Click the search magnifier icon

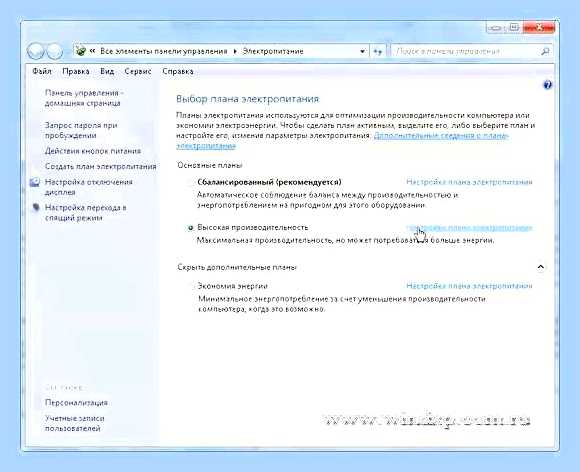point(545,51)
